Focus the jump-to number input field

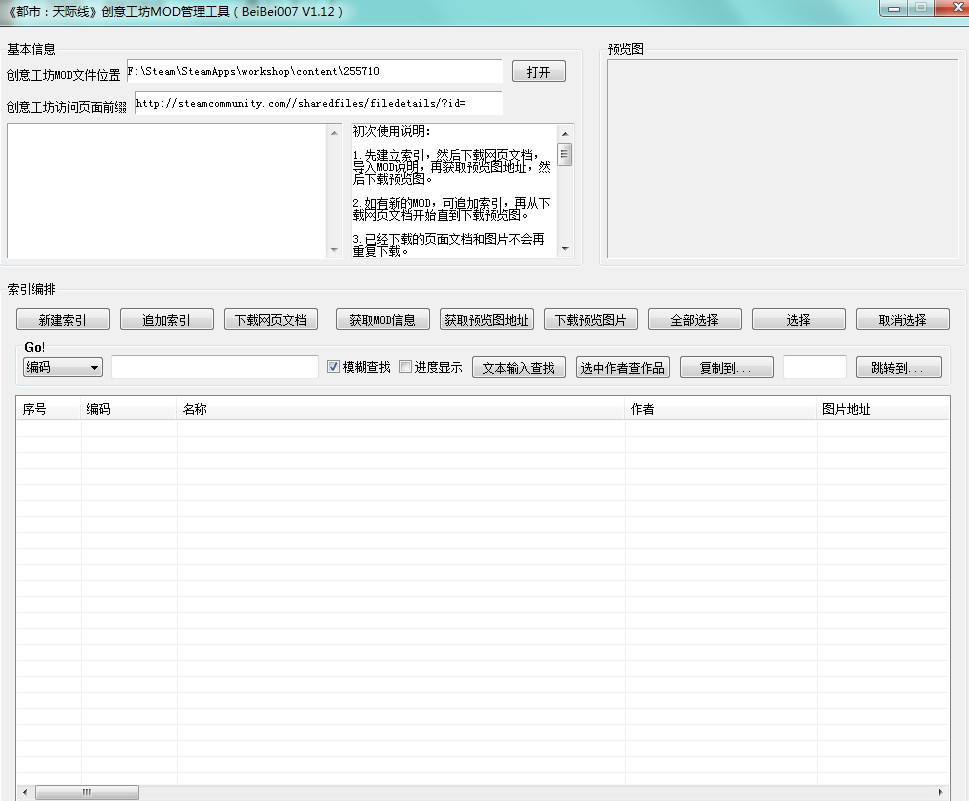[x=815, y=367]
